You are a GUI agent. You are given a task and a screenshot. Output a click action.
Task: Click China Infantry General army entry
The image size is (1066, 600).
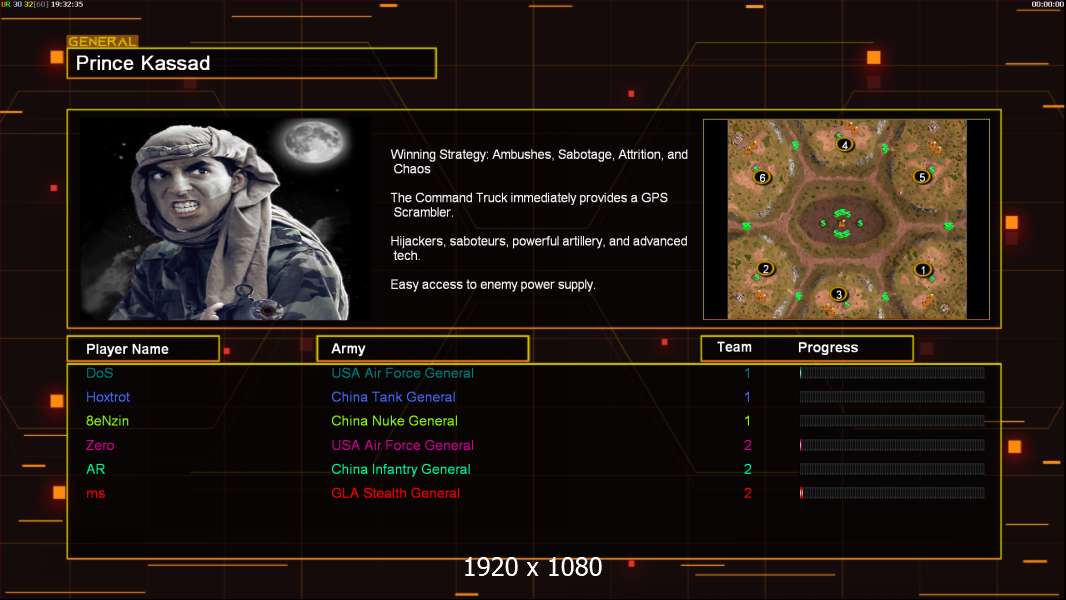coord(400,469)
